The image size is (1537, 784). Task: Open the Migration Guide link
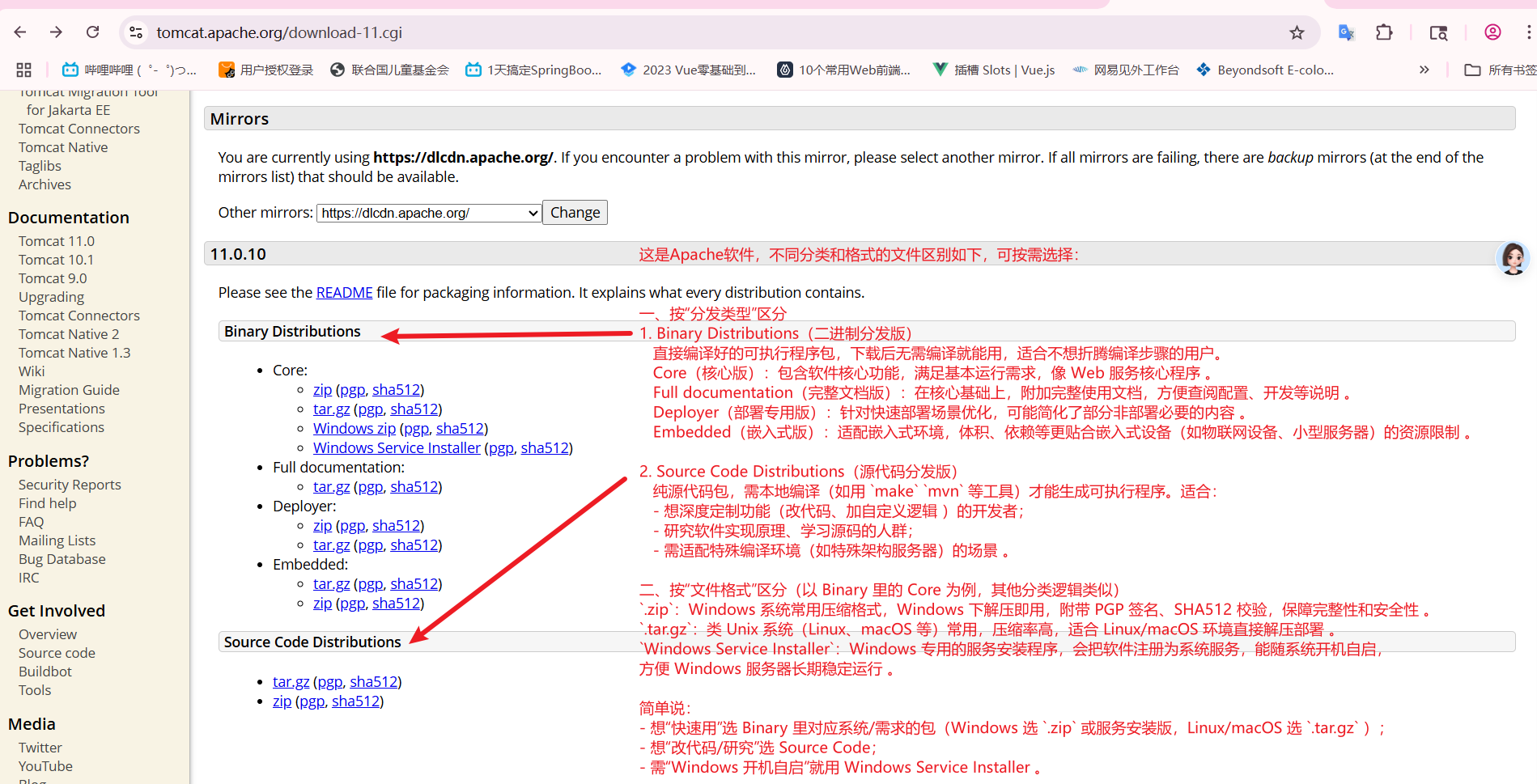(x=69, y=390)
